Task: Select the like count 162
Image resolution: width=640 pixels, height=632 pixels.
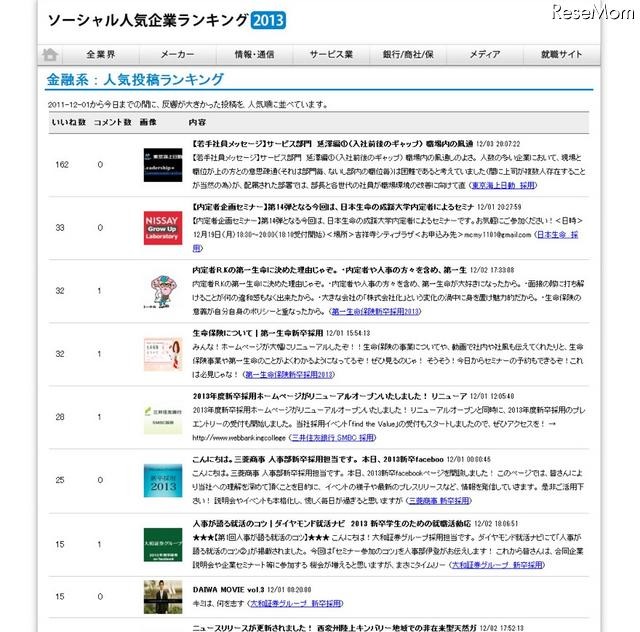Action: pos(62,165)
